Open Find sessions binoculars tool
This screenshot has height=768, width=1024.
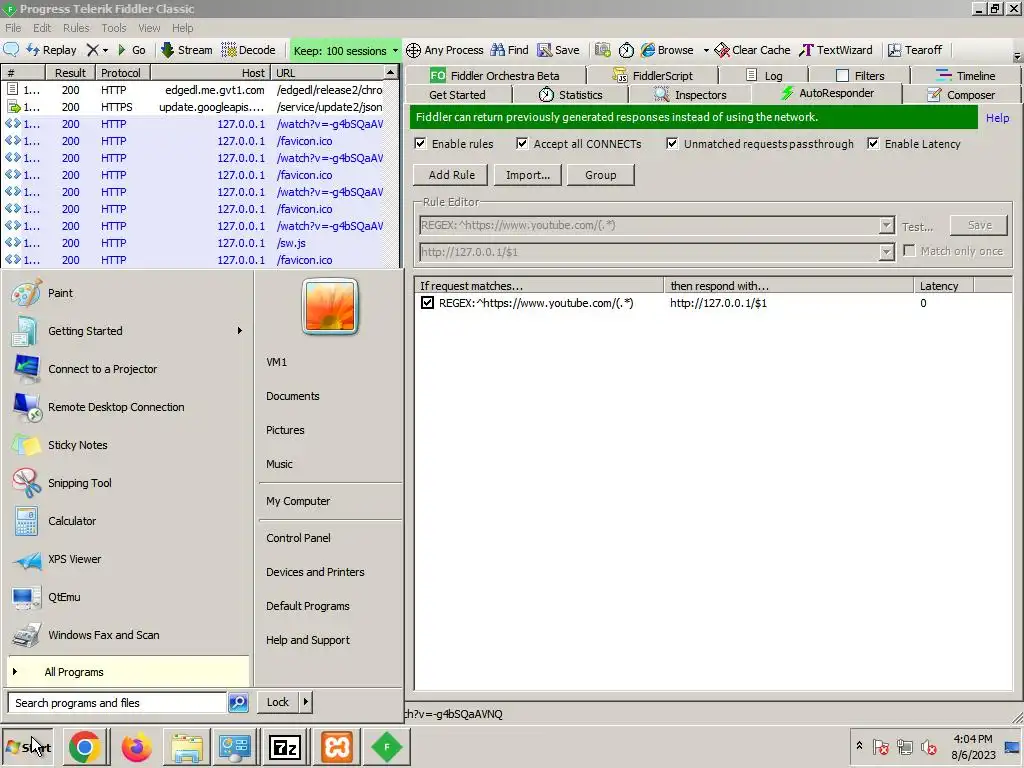pos(509,50)
